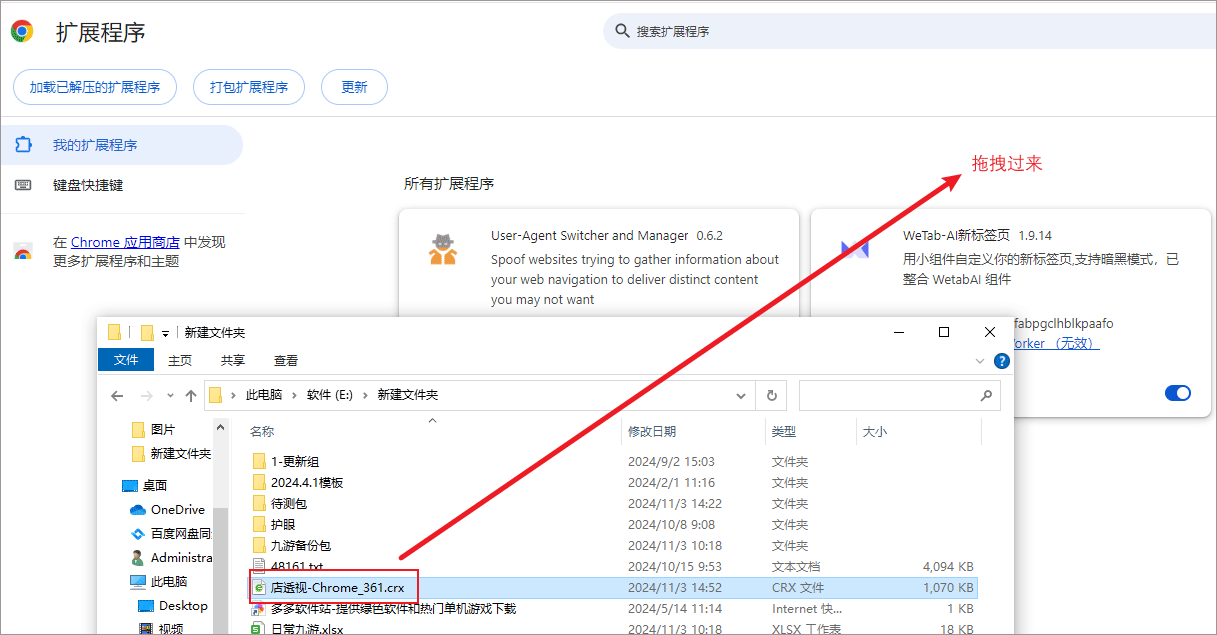Select the 店透视-Chrome_361.crx file
1217x635 pixels.
(x=612, y=587)
